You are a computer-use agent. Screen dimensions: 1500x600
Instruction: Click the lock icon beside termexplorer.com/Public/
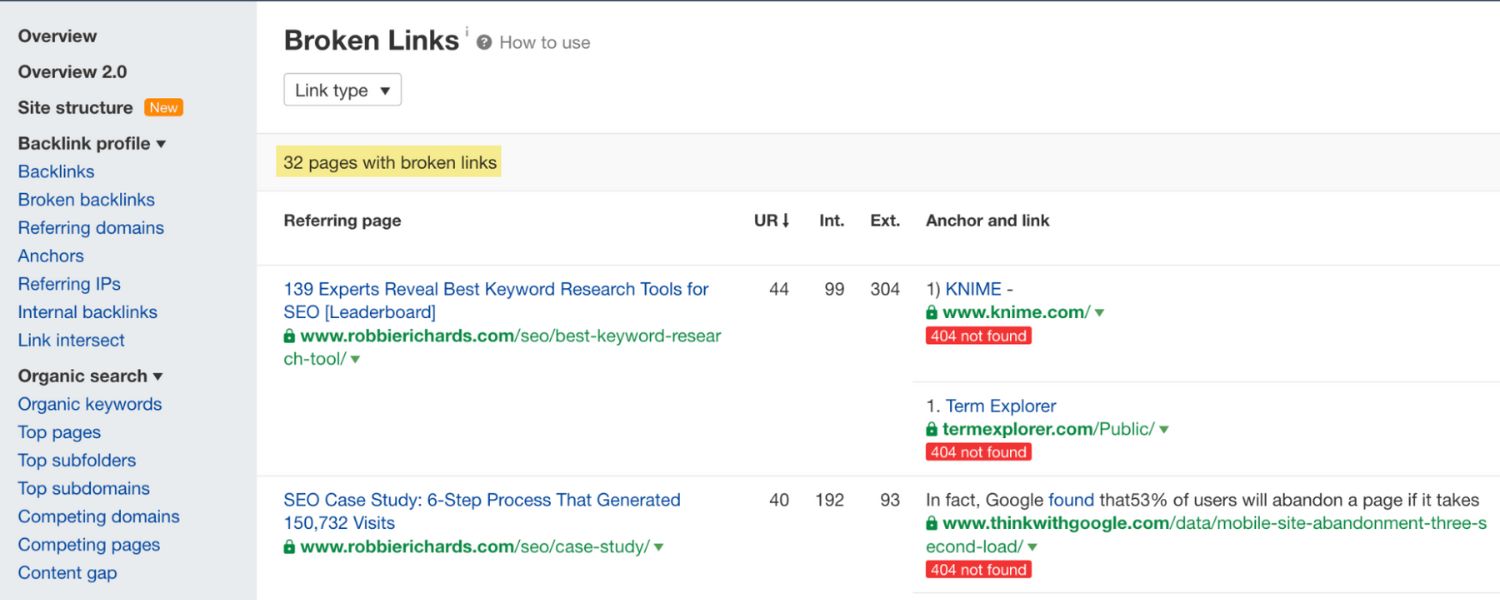[932, 429]
